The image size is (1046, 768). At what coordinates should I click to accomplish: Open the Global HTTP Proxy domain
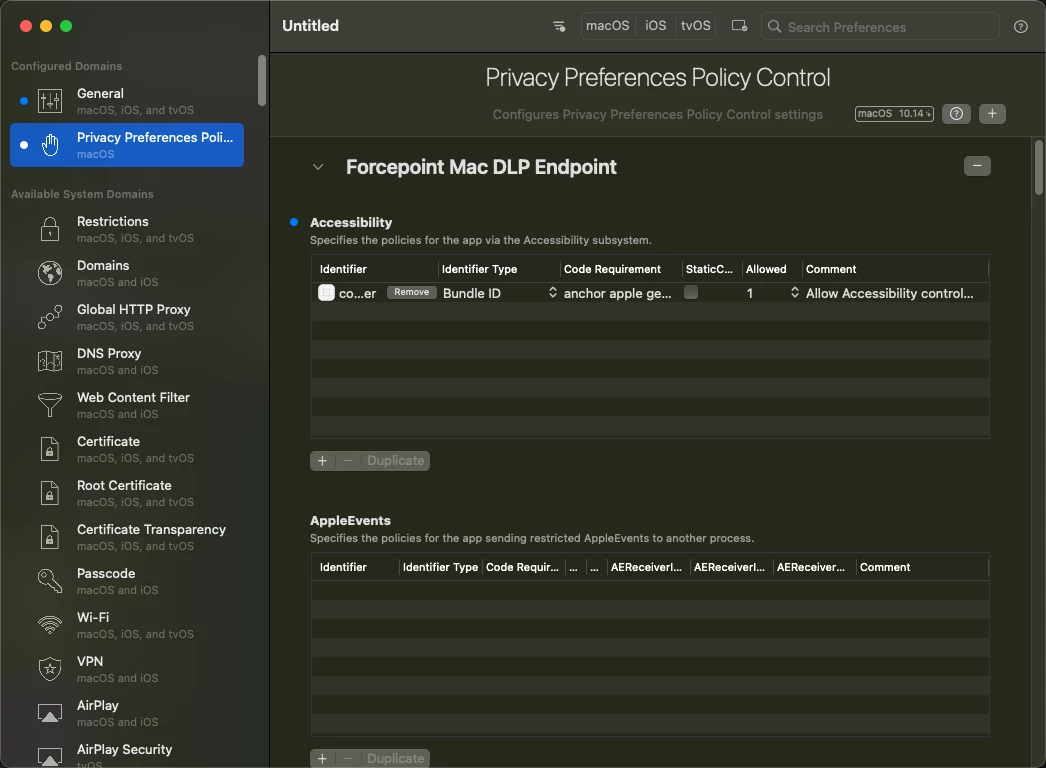pos(127,317)
